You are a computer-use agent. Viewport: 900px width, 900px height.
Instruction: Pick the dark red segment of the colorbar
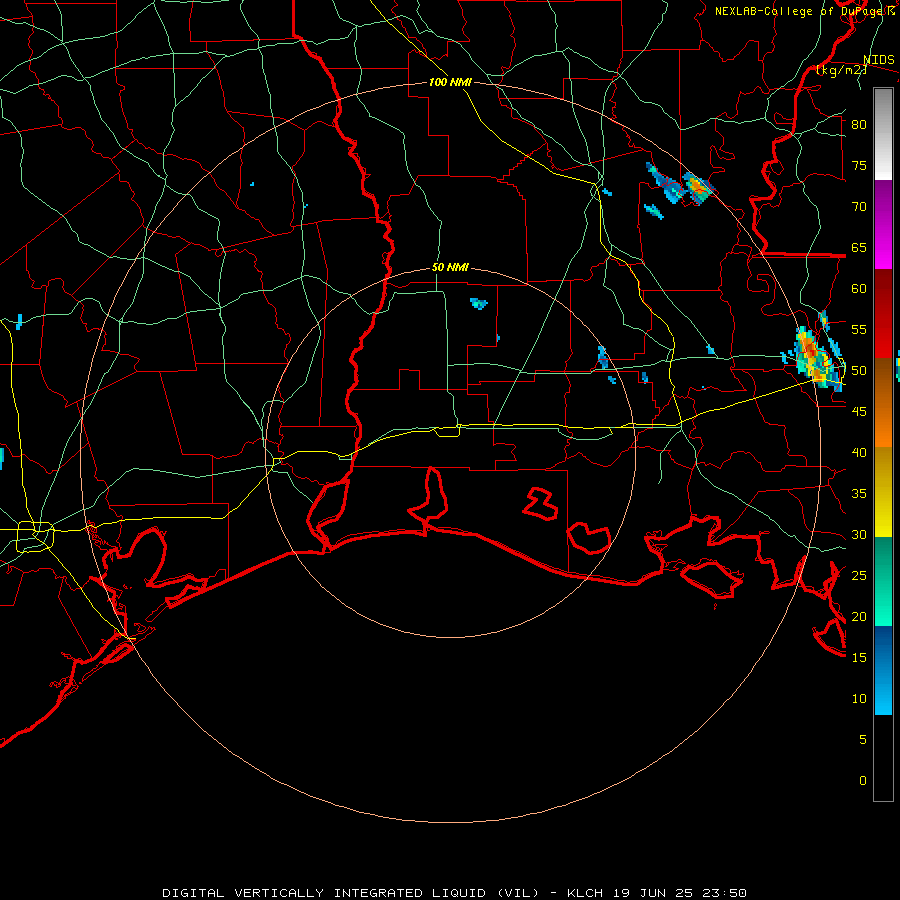pos(883,314)
